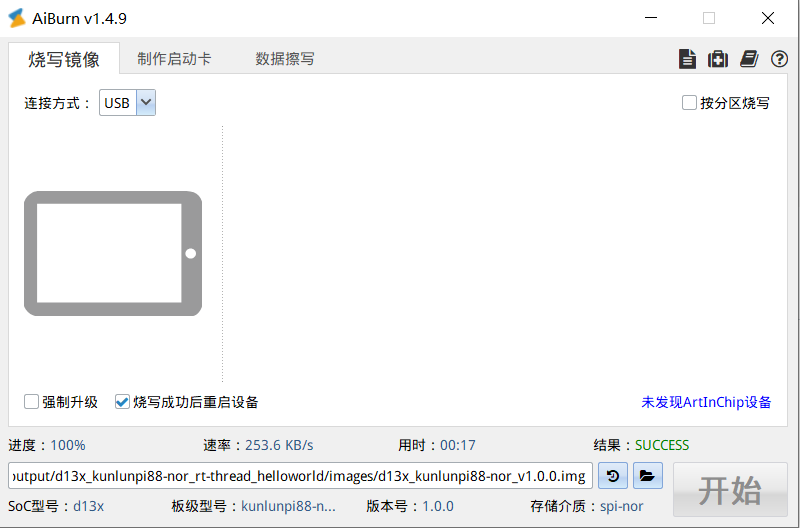Click the recent image history icon

tap(613, 476)
